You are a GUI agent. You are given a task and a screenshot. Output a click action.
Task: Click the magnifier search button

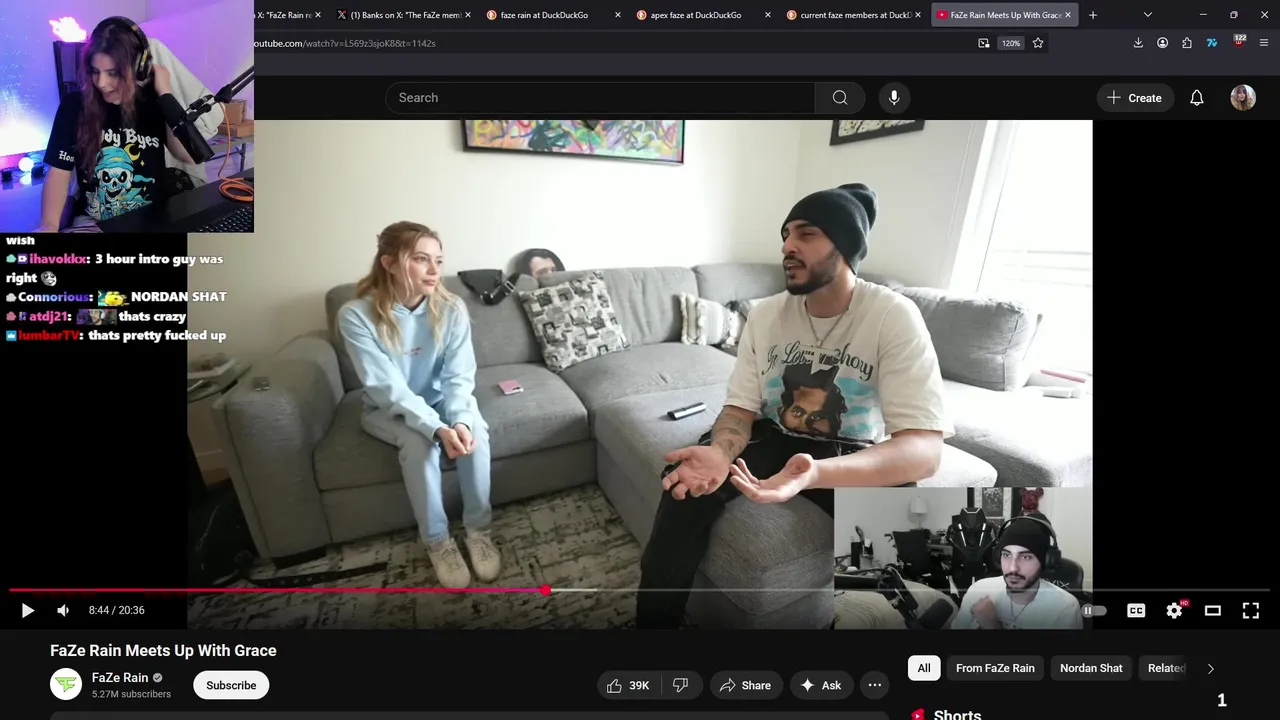(840, 97)
